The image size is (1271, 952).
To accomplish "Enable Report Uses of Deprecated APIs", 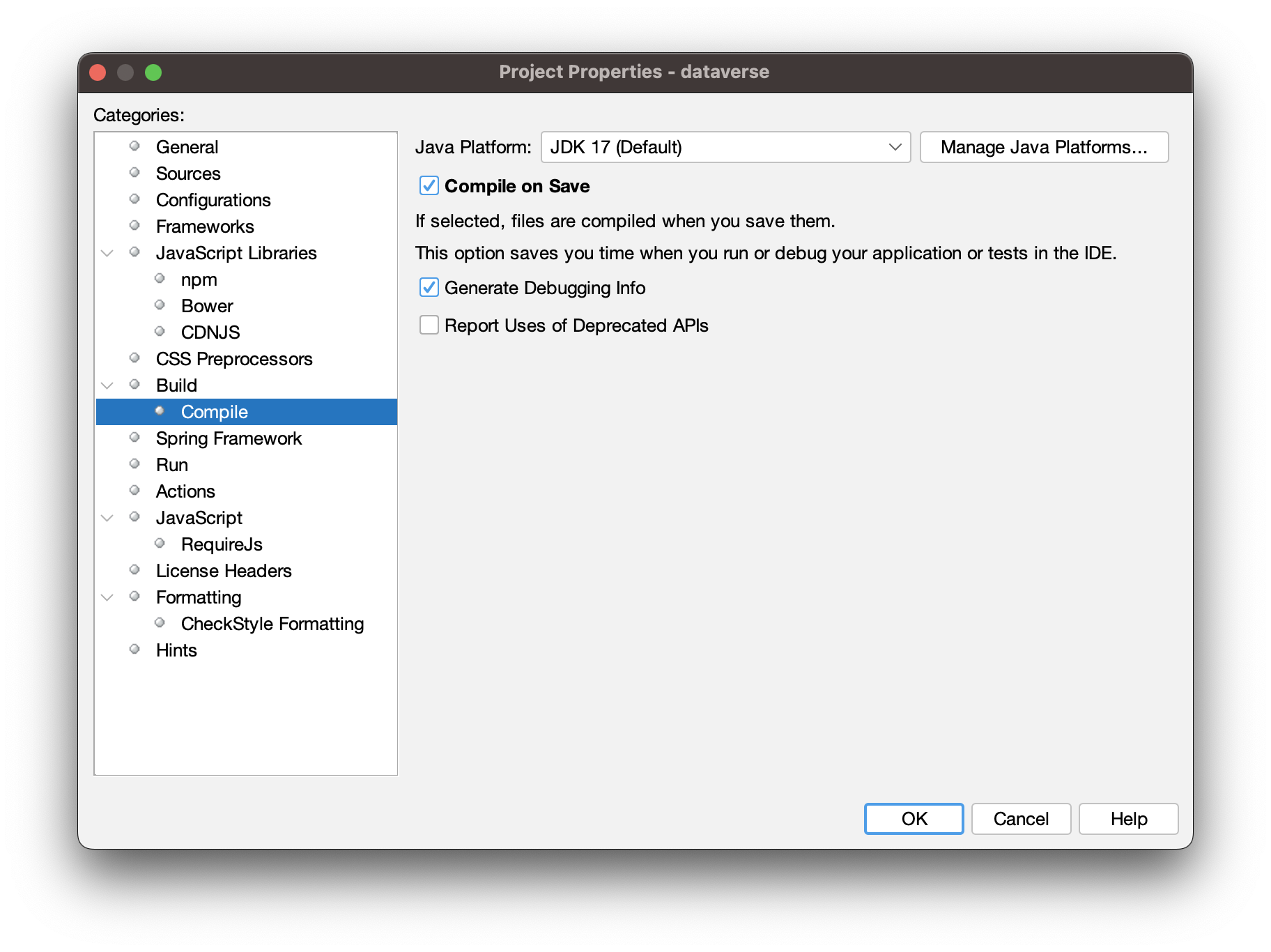I will click(429, 325).
